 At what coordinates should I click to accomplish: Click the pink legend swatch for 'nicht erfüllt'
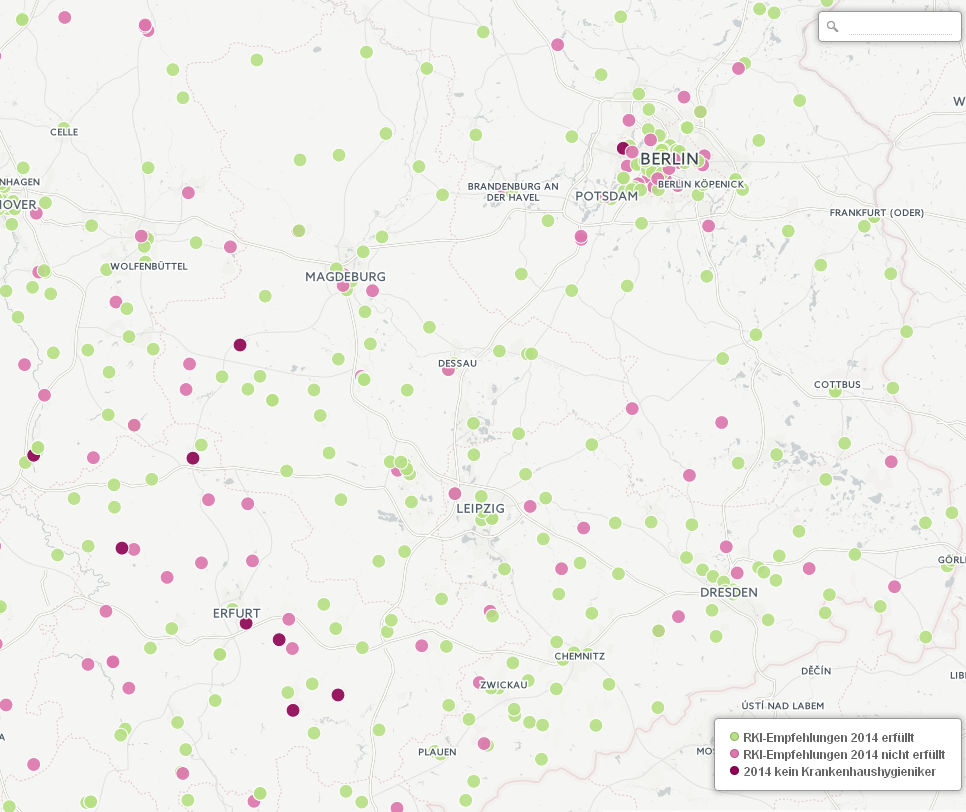pos(735,754)
